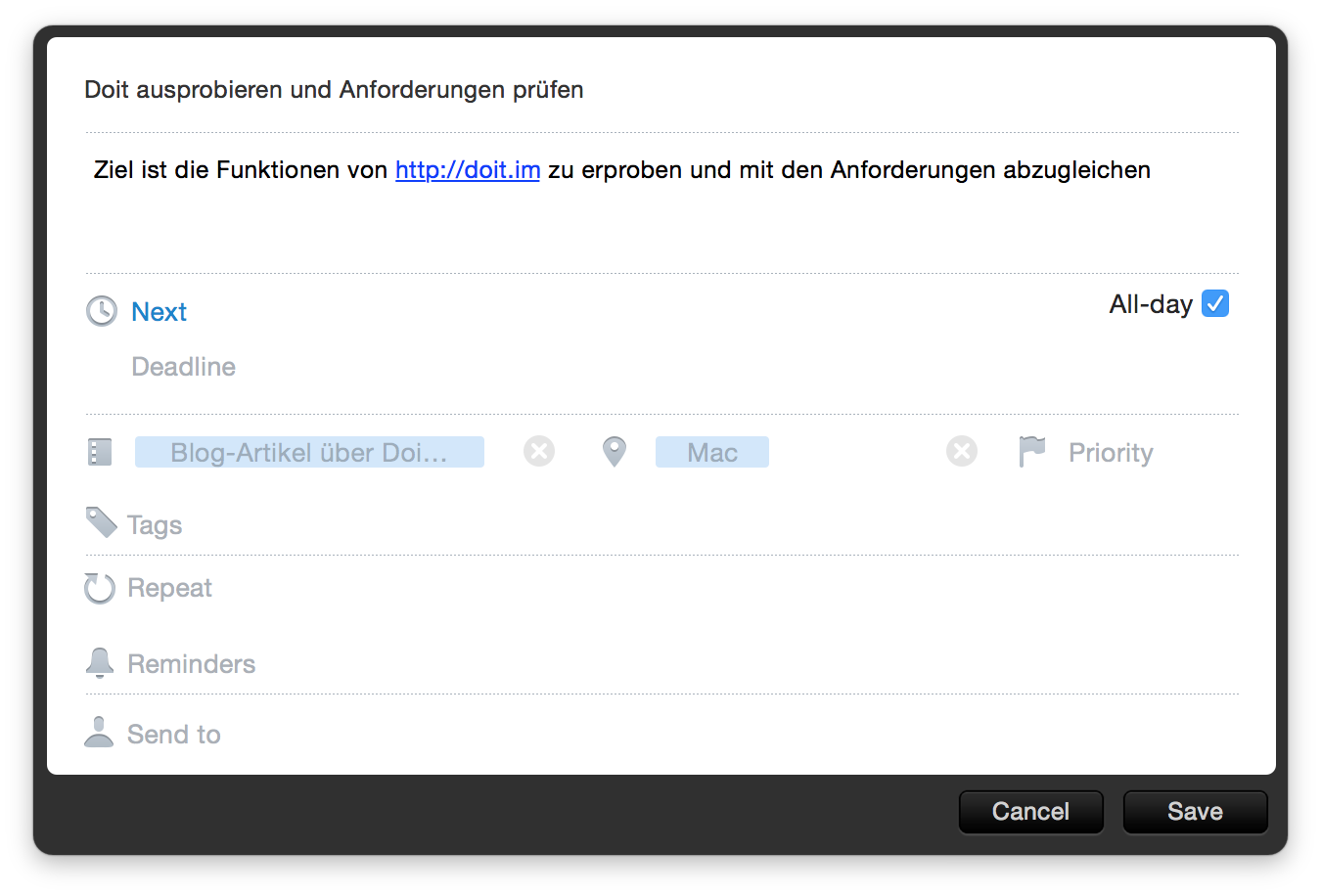Open the http://doit.im link
The height and width of the screenshot is (896, 1321).
(x=468, y=170)
